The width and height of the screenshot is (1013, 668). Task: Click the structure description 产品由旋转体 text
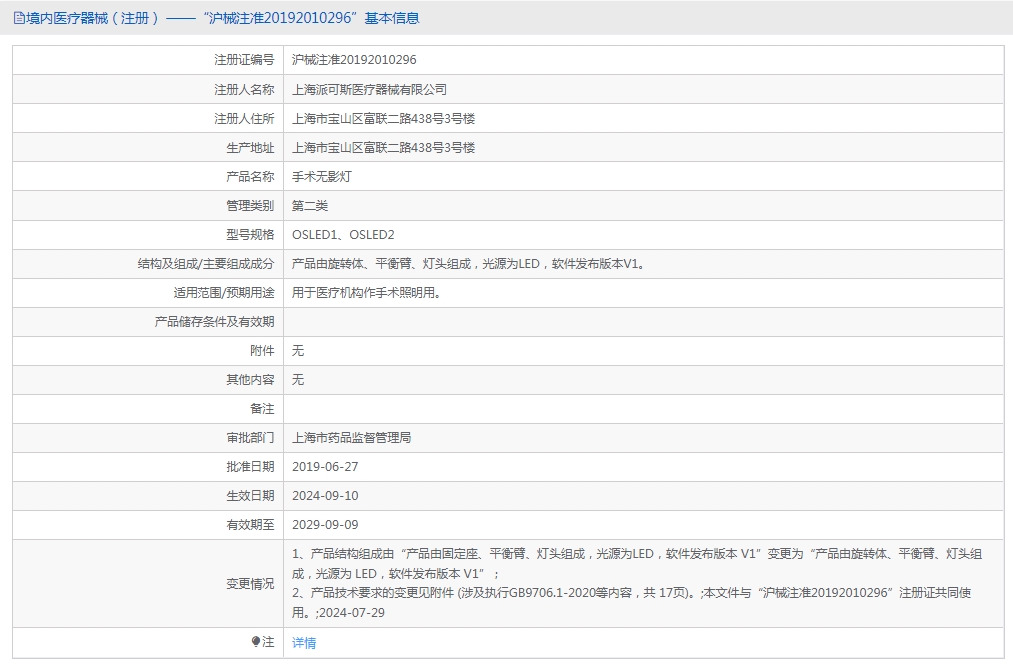coord(469,264)
